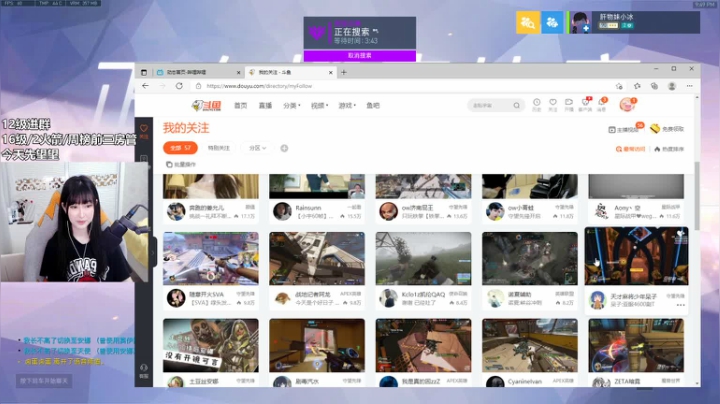720x404 pixels.
Task: Sort by 最常访问
Action: [x=630, y=149]
